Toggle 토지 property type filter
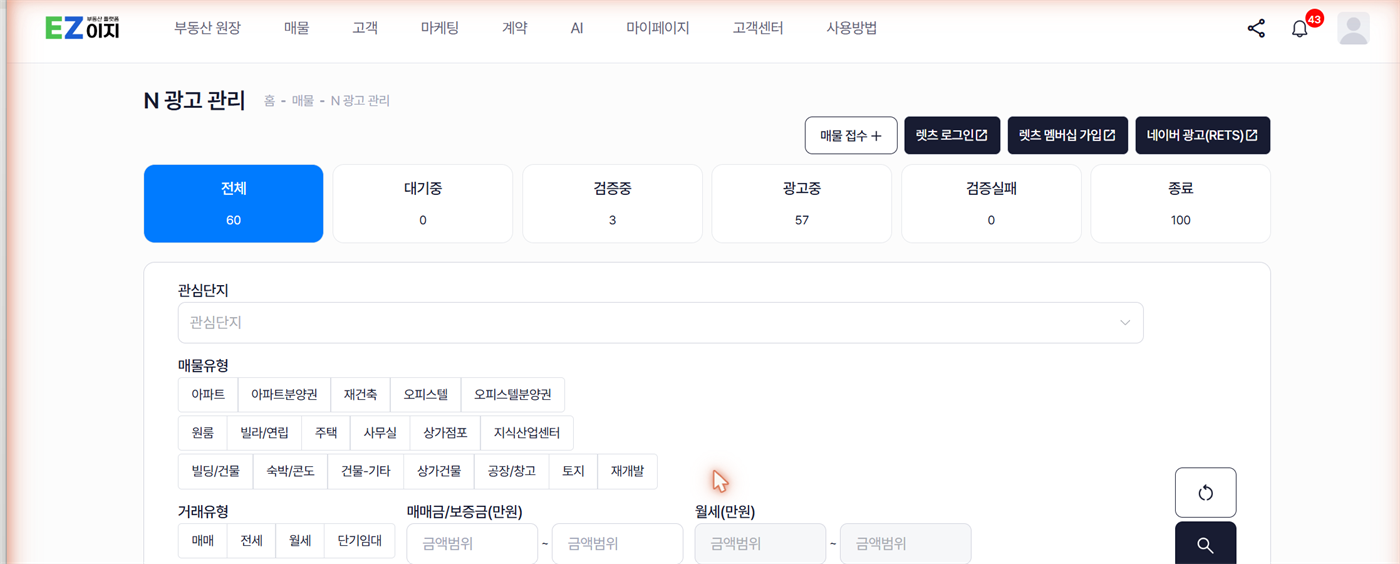Viewport: 1400px width, 564px height. click(x=573, y=471)
